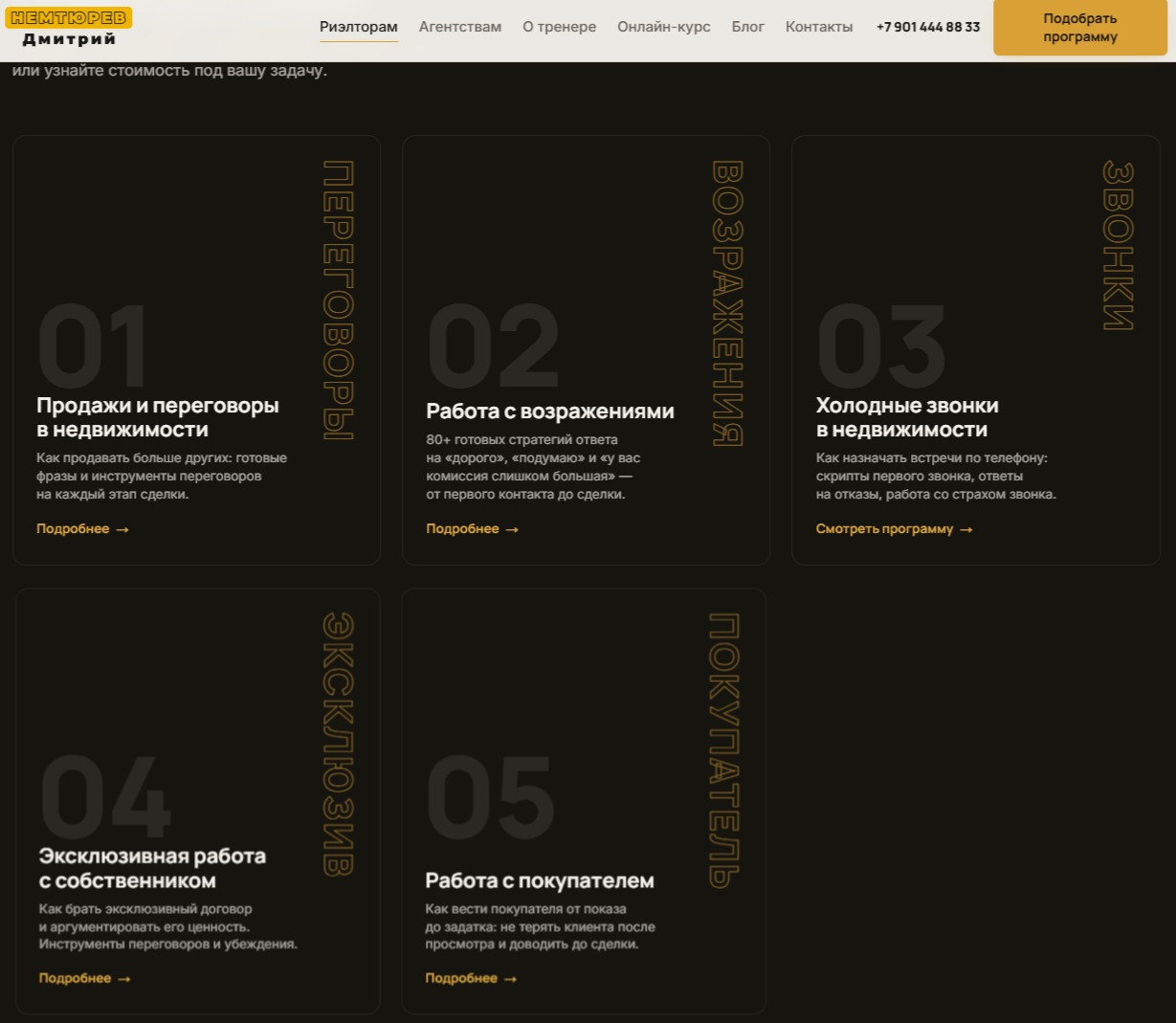This screenshot has height=1023, width=1176.
Task: Click the heading Эксклюзивная работа с собственником
Action: [x=152, y=868]
